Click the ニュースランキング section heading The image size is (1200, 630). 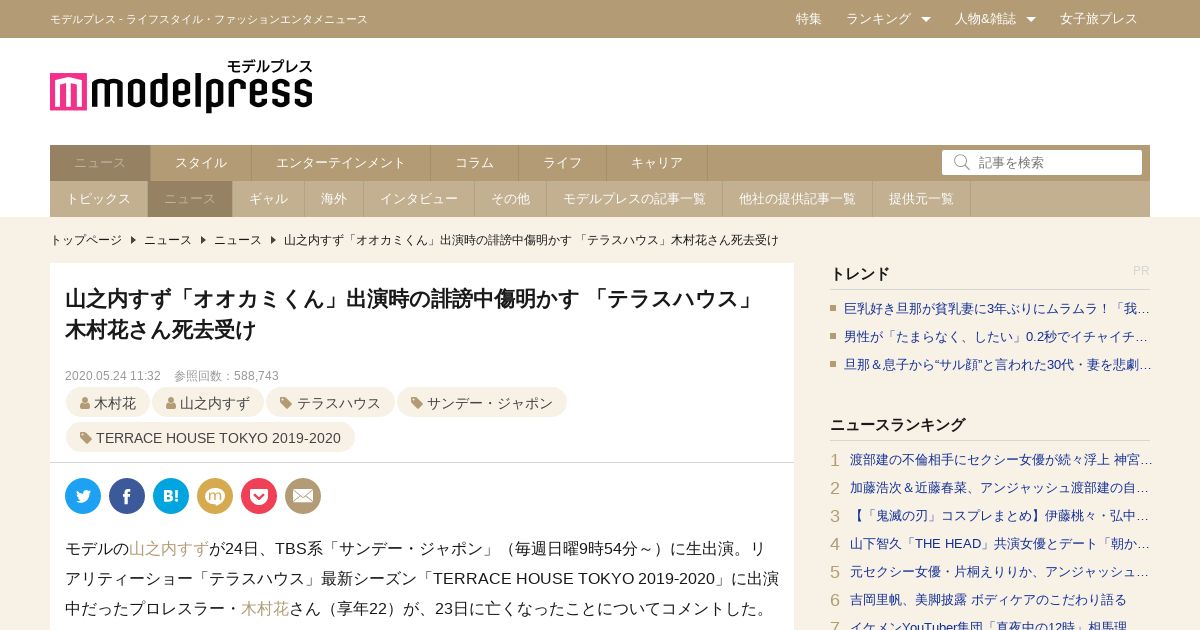[x=898, y=425]
